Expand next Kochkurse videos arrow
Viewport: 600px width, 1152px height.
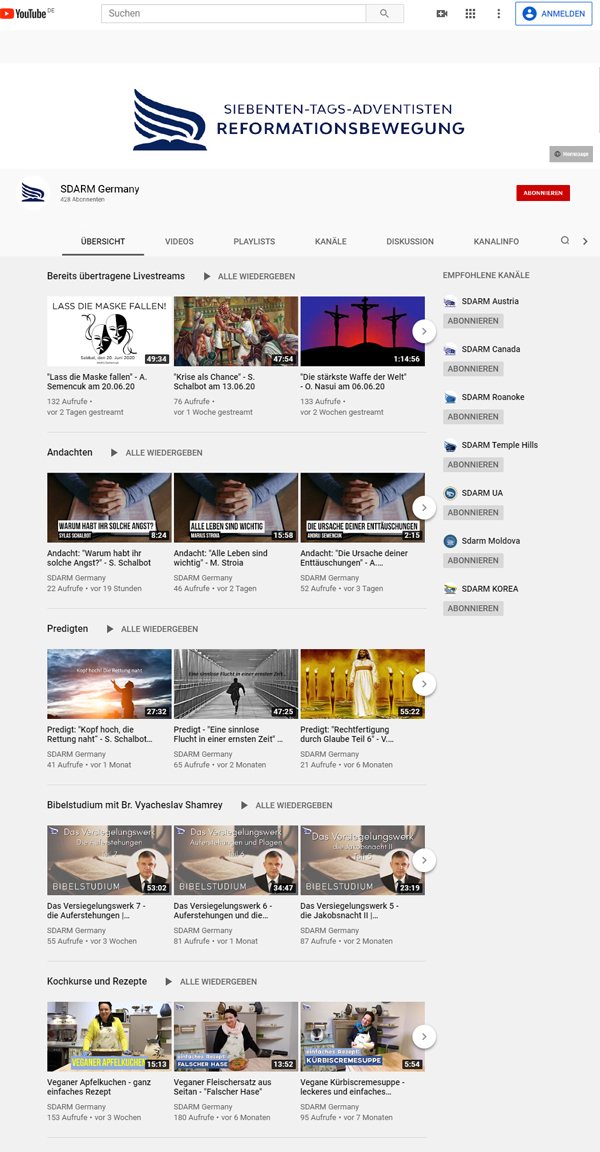pos(424,1037)
